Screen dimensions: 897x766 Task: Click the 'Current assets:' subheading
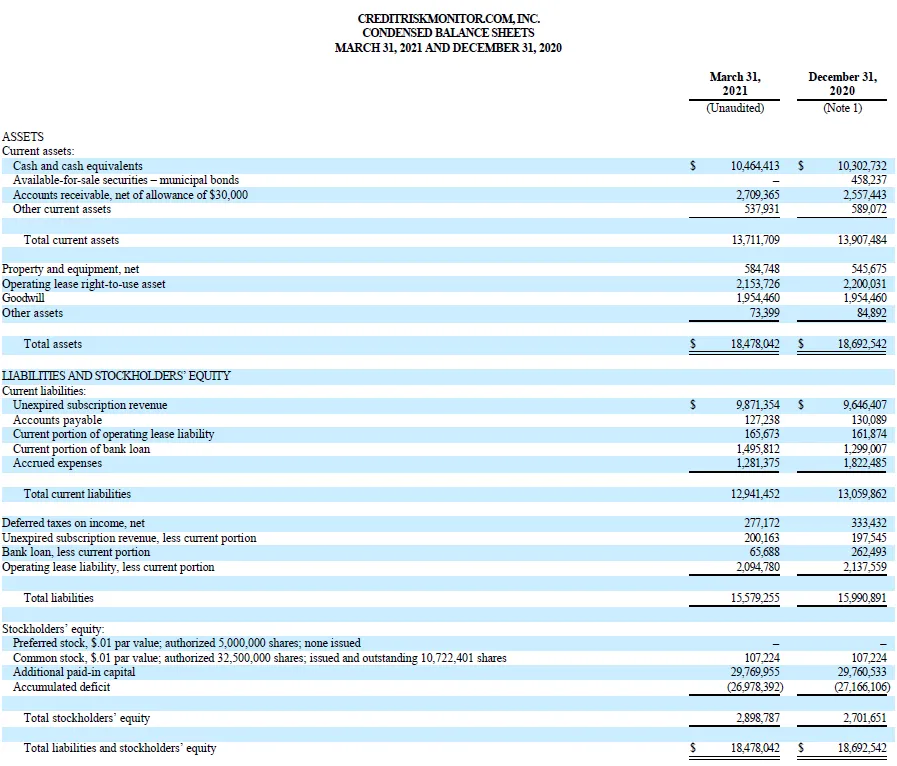38,151
